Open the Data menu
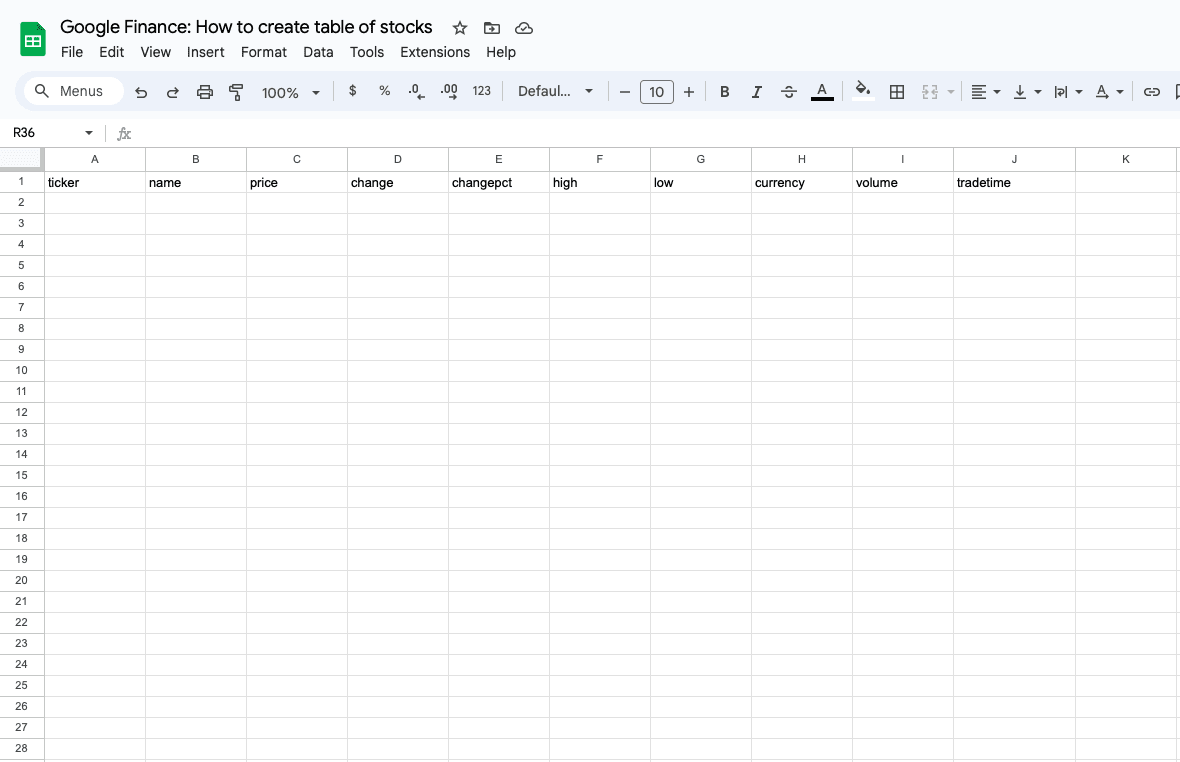This screenshot has width=1180, height=762. tap(318, 52)
